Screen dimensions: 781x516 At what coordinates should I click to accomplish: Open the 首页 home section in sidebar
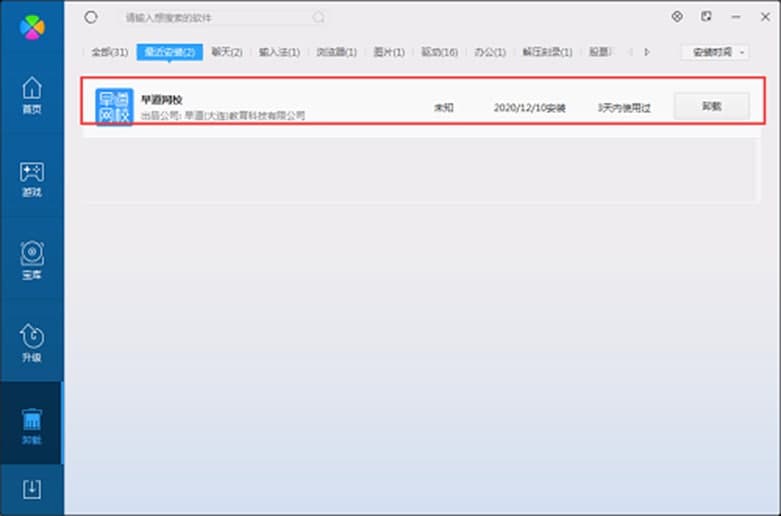coord(32,94)
